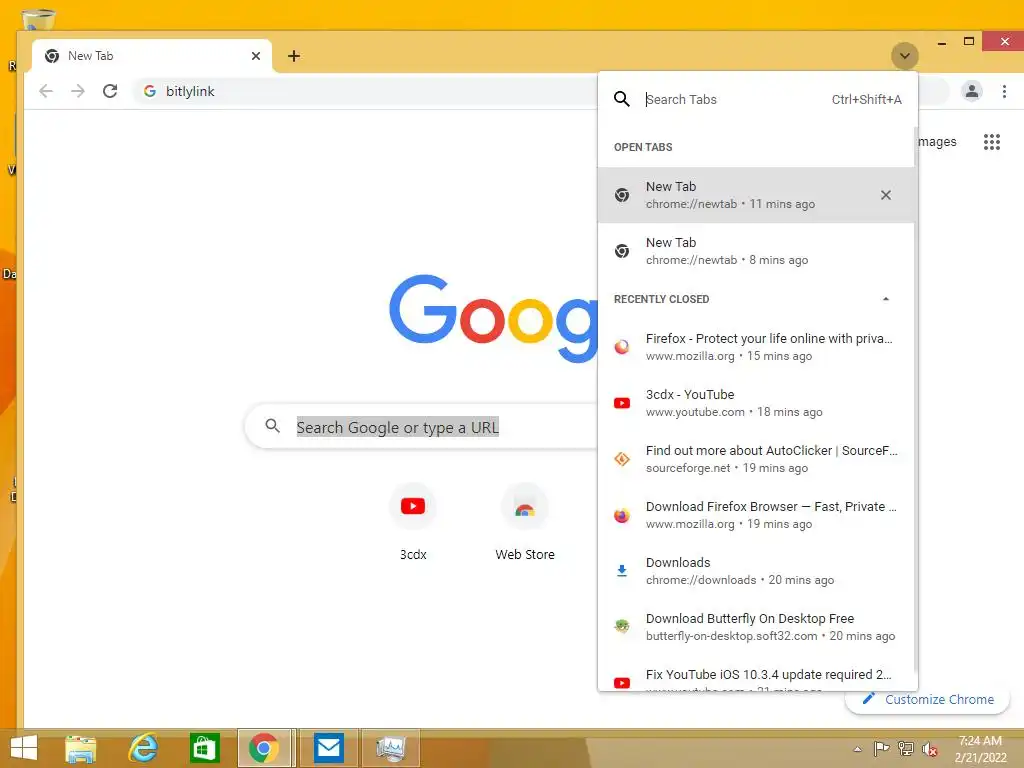This screenshot has height=768, width=1024.
Task: Click the address bar containing bitlylink
Action: pyautogui.click(x=366, y=91)
